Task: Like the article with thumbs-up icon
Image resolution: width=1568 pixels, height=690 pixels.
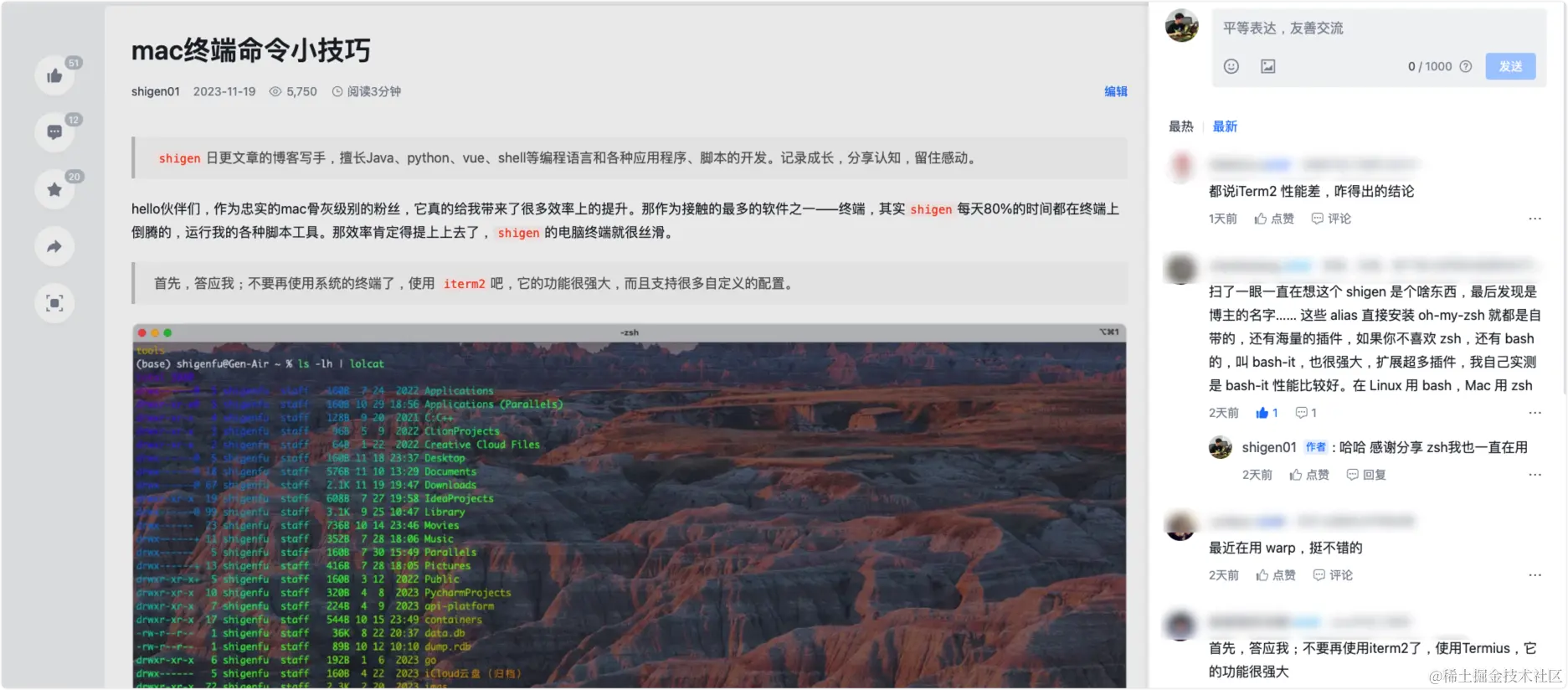Action: click(54, 76)
